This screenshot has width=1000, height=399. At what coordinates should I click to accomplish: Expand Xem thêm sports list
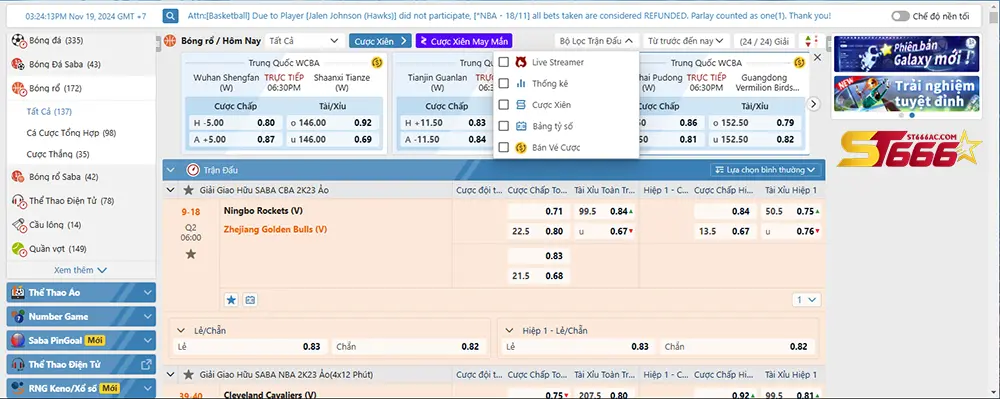coord(80,270)
